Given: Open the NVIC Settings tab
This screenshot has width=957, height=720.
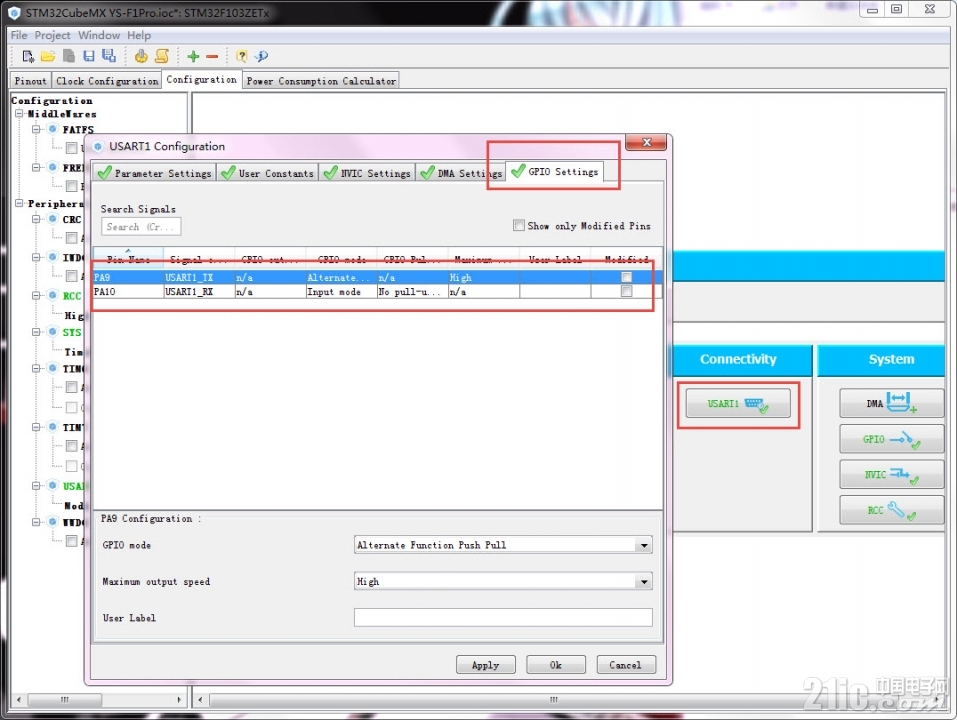Looking at the screenshot, I should pyautogui.click(x=367, y=173).
